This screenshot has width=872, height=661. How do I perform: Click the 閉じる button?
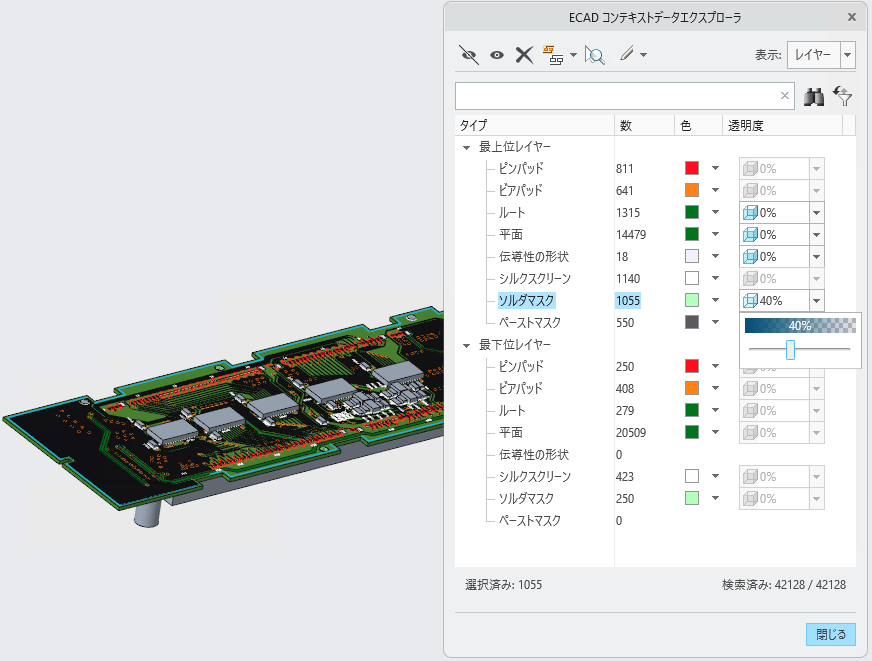tap(830, 634)
